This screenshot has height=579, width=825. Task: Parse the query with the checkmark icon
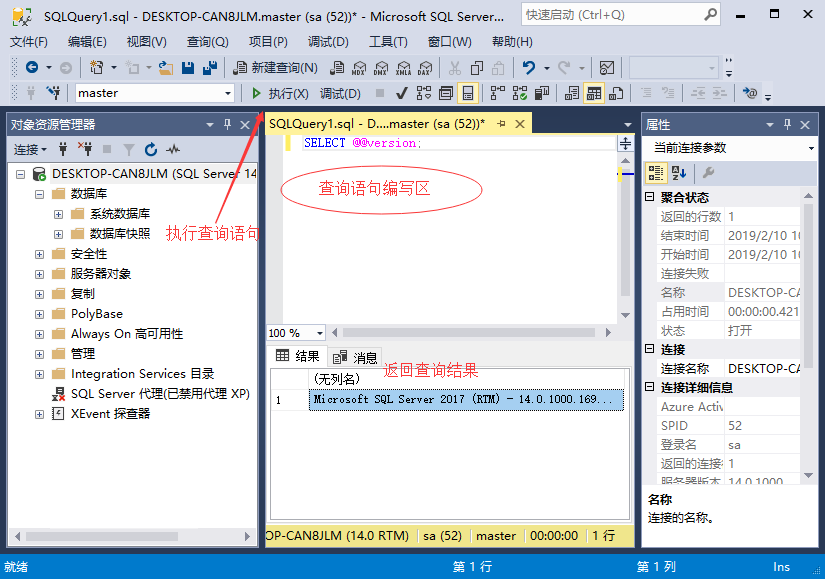[x=401, y=93]
